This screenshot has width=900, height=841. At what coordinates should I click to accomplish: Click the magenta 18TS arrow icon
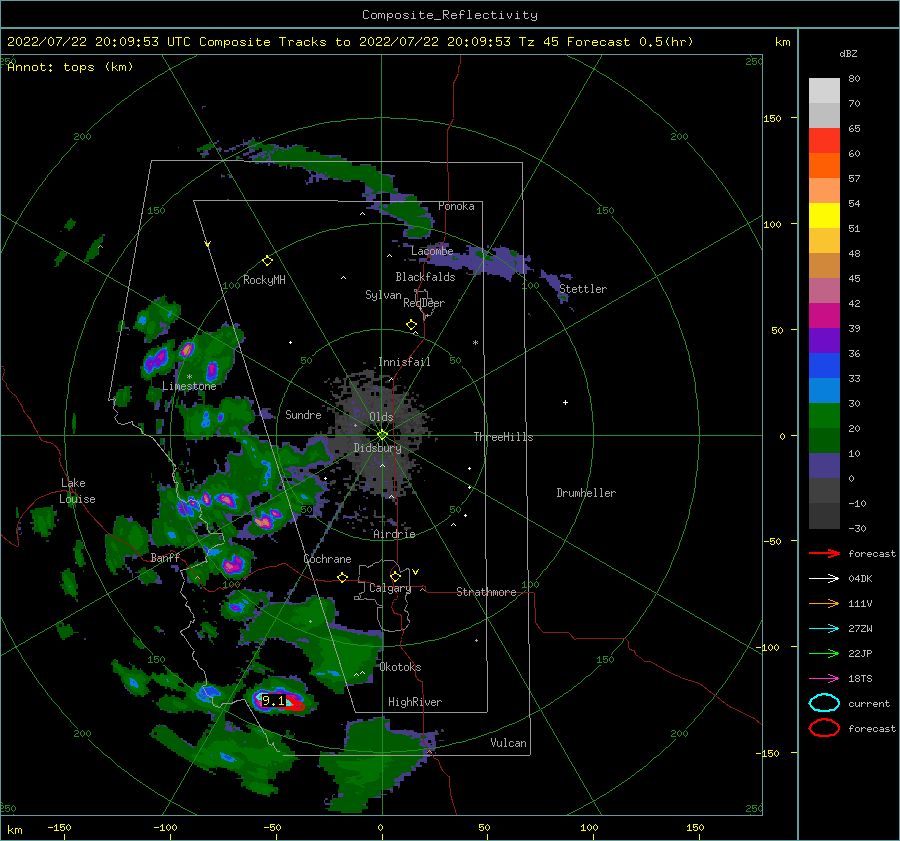pos(824,679)
